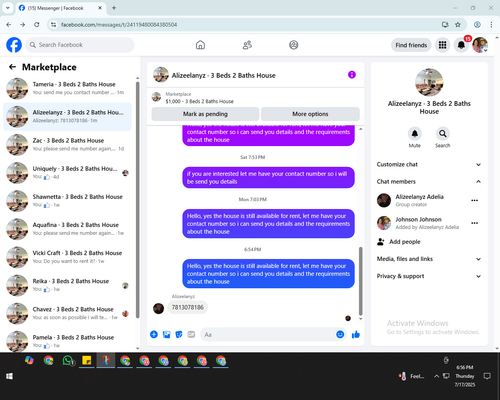The height and width of the screenshot is (400, 500).
Task: Open options for Johnson Johnson member
Action: pyautogui.click(x=474, y=223)
